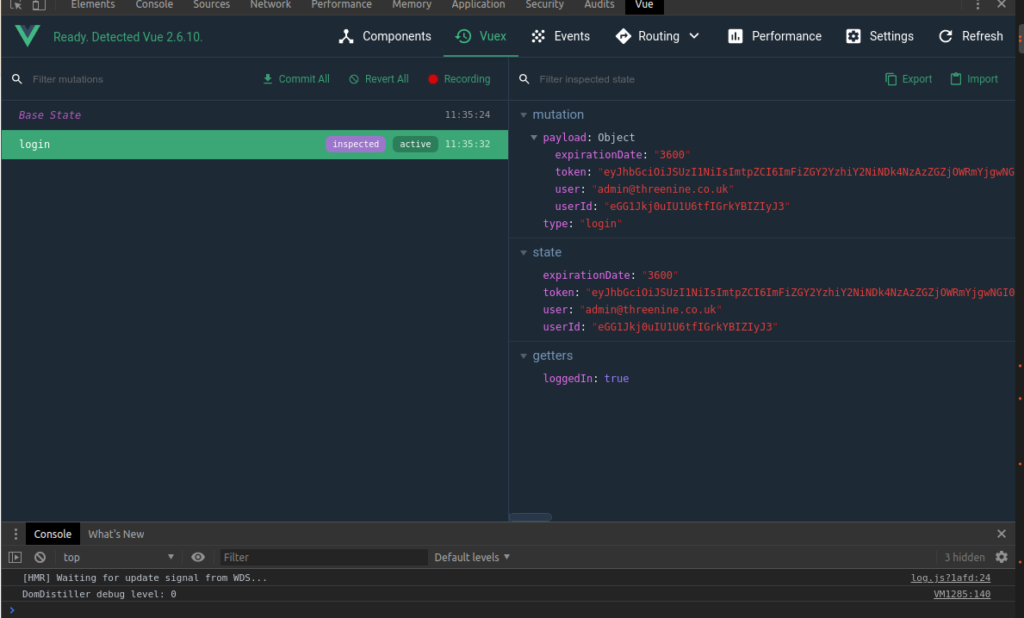Select the Network devtools tab
Image resolution: width=1024 pixels, height=618 pixels.
pos(270,5)
